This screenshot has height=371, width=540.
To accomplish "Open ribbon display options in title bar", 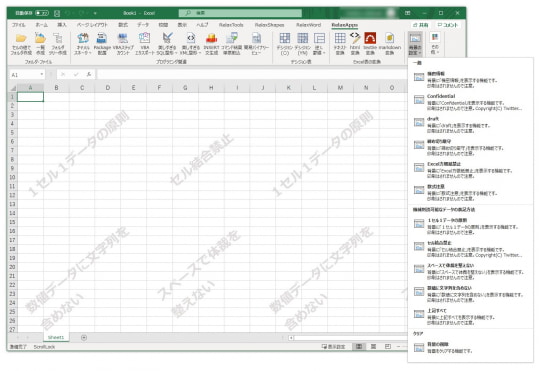I will (x=407, y=13).
